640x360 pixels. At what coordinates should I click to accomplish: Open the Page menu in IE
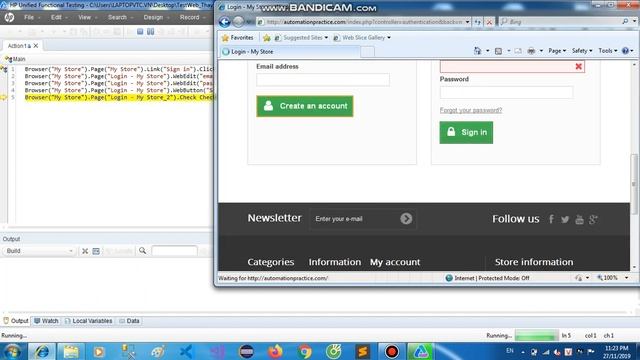click(x=557, y=51)
